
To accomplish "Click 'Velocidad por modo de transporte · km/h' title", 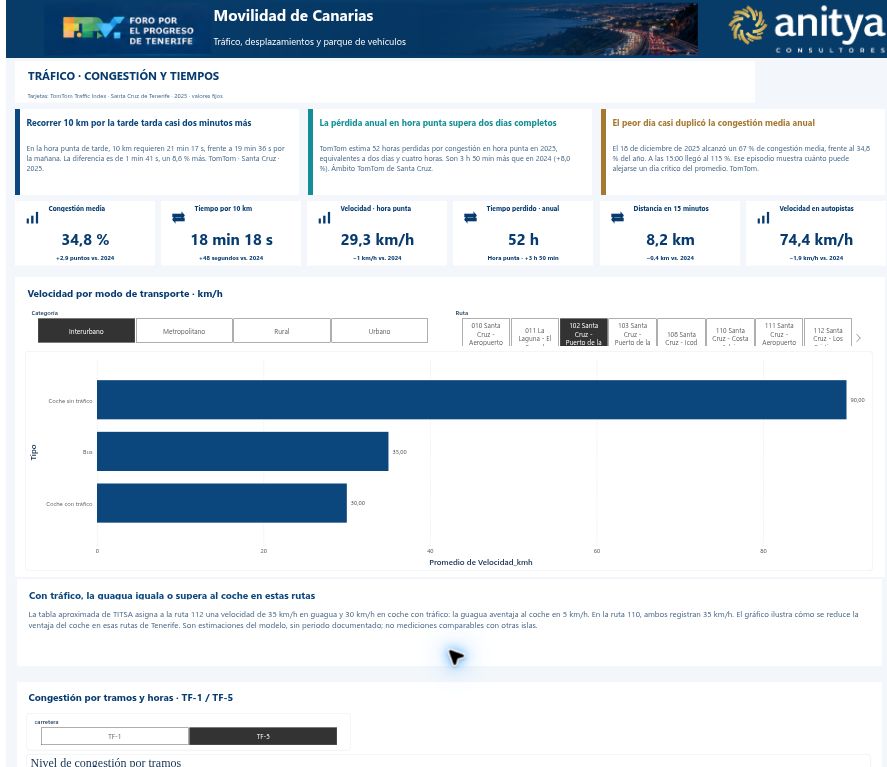I will (x=125, y=294).
